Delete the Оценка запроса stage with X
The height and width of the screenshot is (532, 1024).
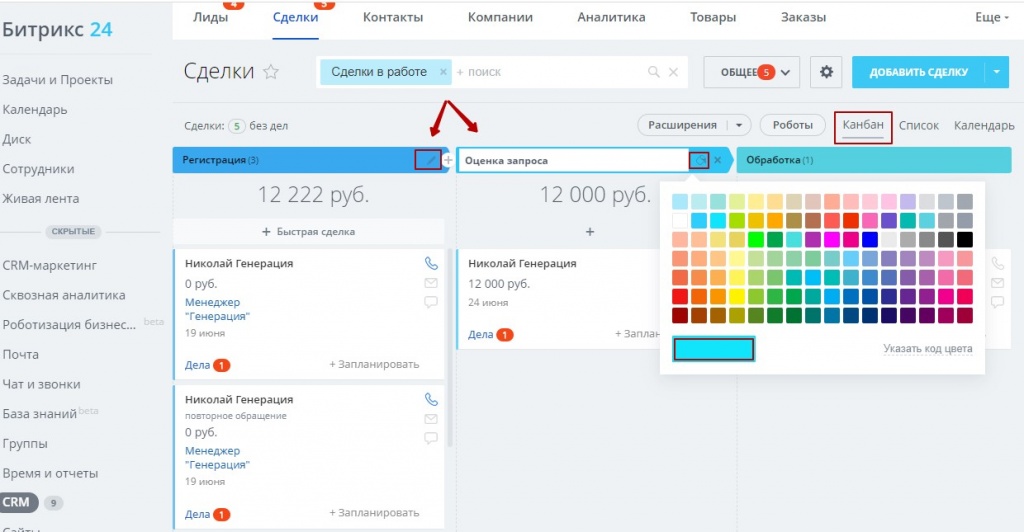[x=718, y=160]
